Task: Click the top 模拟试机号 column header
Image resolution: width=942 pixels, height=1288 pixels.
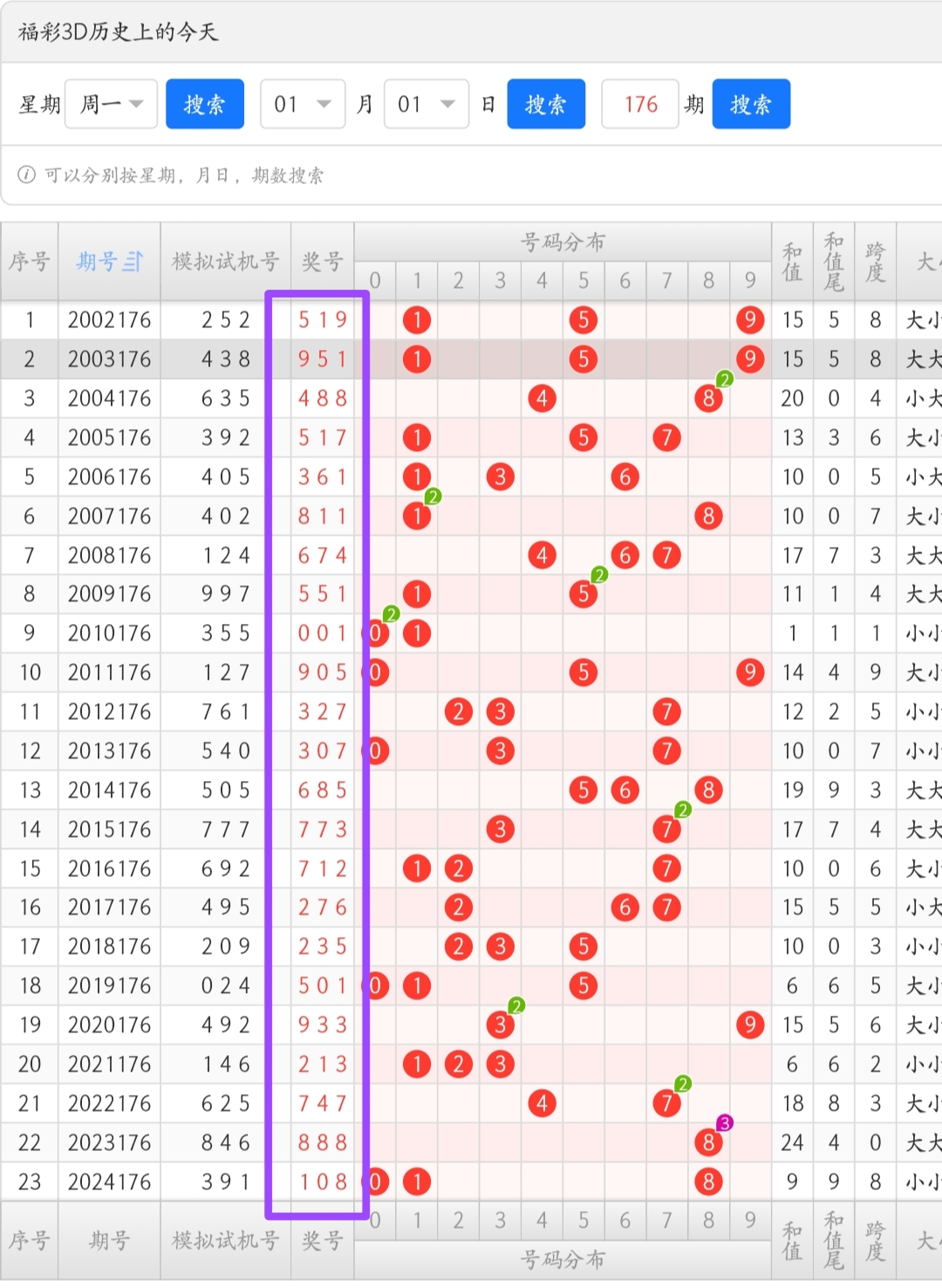Action: click(225, 262)
